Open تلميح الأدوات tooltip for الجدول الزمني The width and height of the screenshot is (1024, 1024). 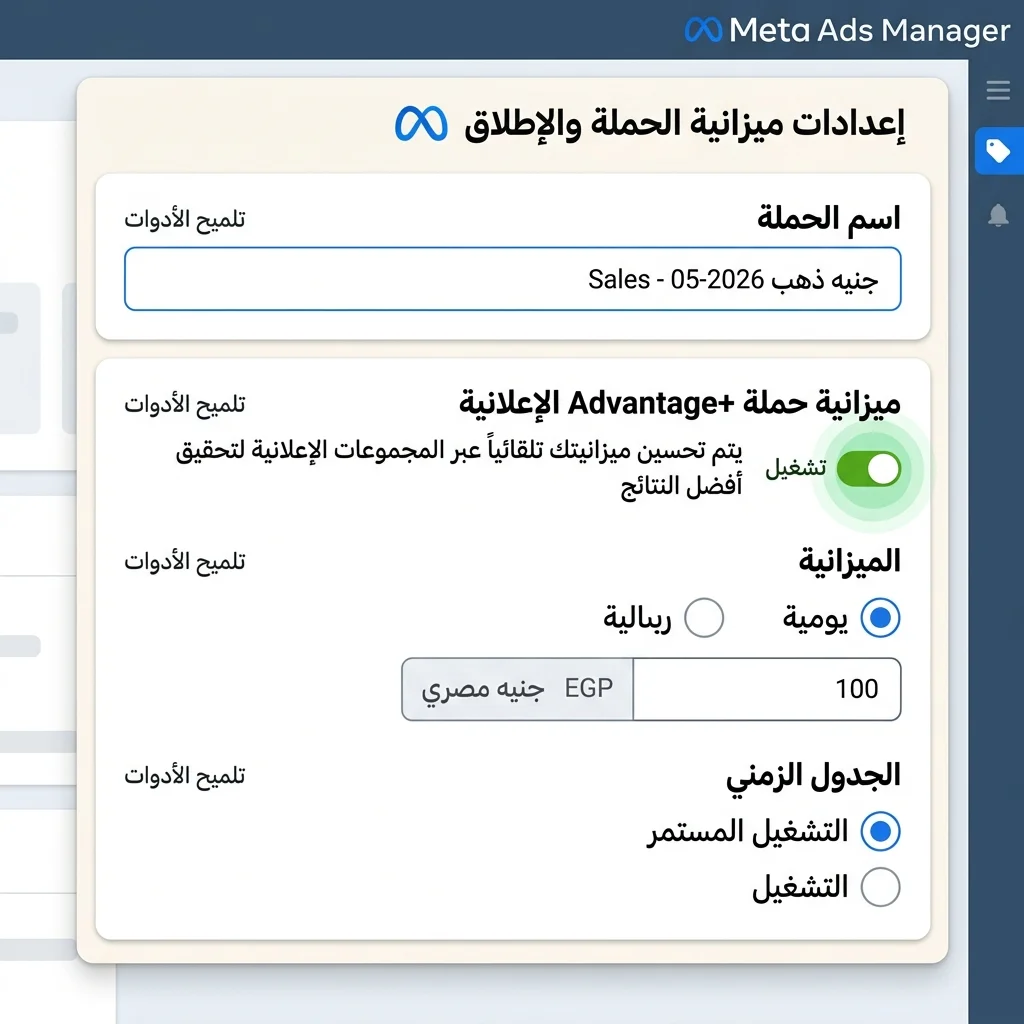point(185,776)
